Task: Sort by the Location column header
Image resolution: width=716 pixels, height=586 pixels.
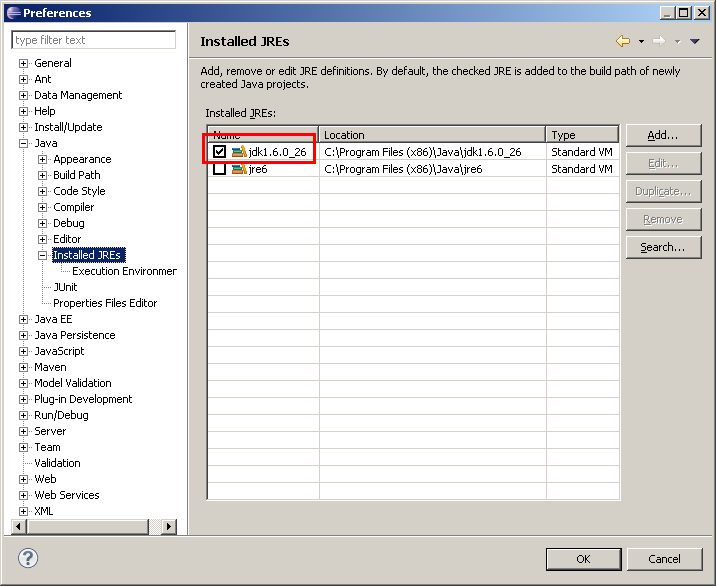Action: 432,135
